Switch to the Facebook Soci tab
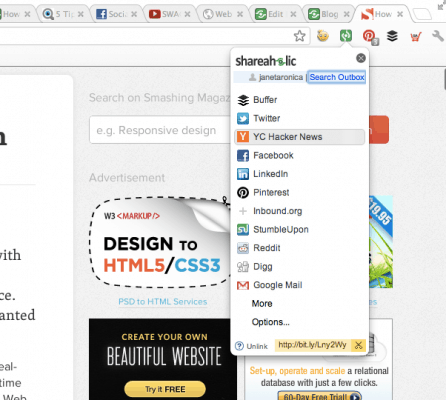446x400 pixels. 117,14
